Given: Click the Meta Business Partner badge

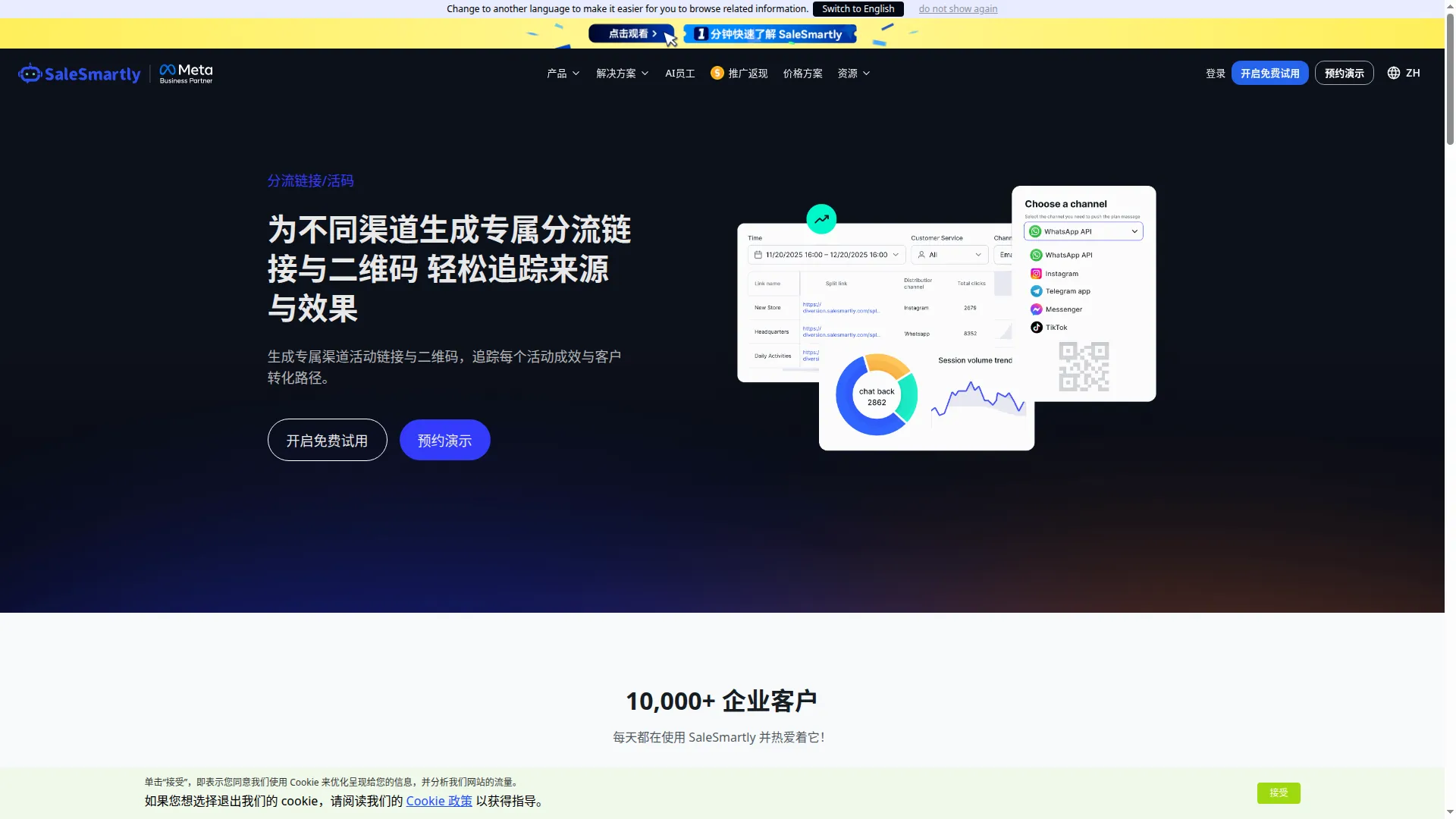Looking at the screenshot, I should [186, 74].
